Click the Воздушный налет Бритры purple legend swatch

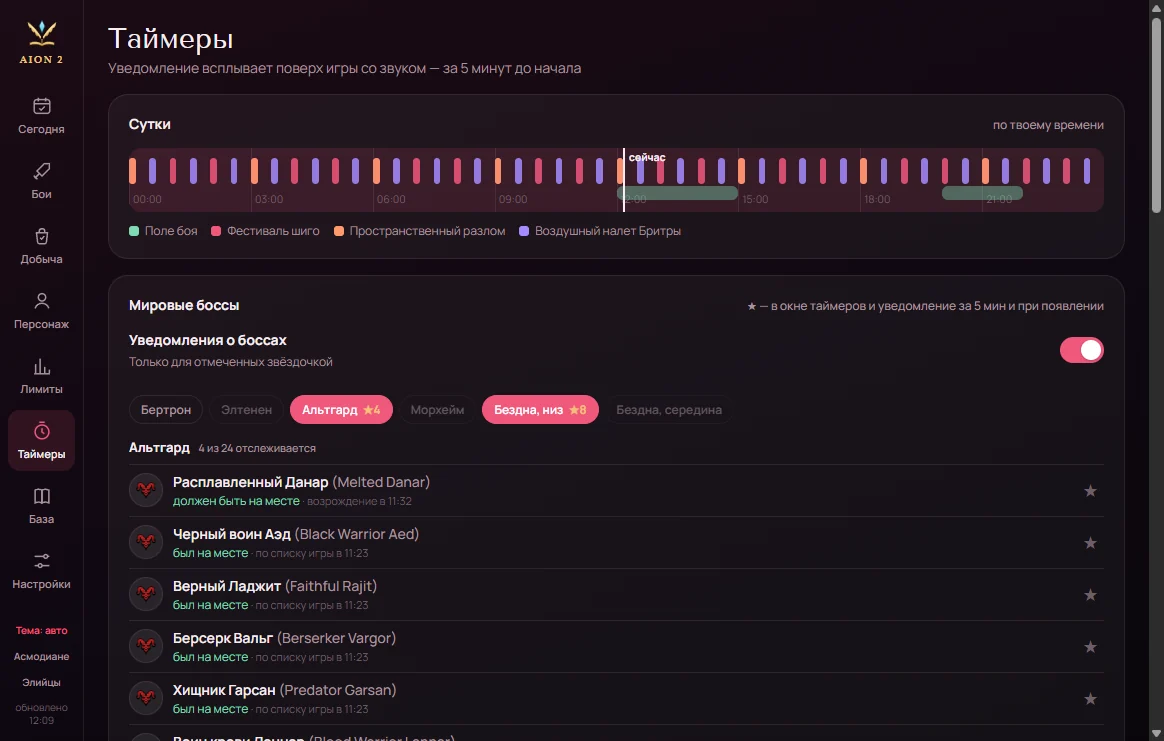click(x=524, y=231)
